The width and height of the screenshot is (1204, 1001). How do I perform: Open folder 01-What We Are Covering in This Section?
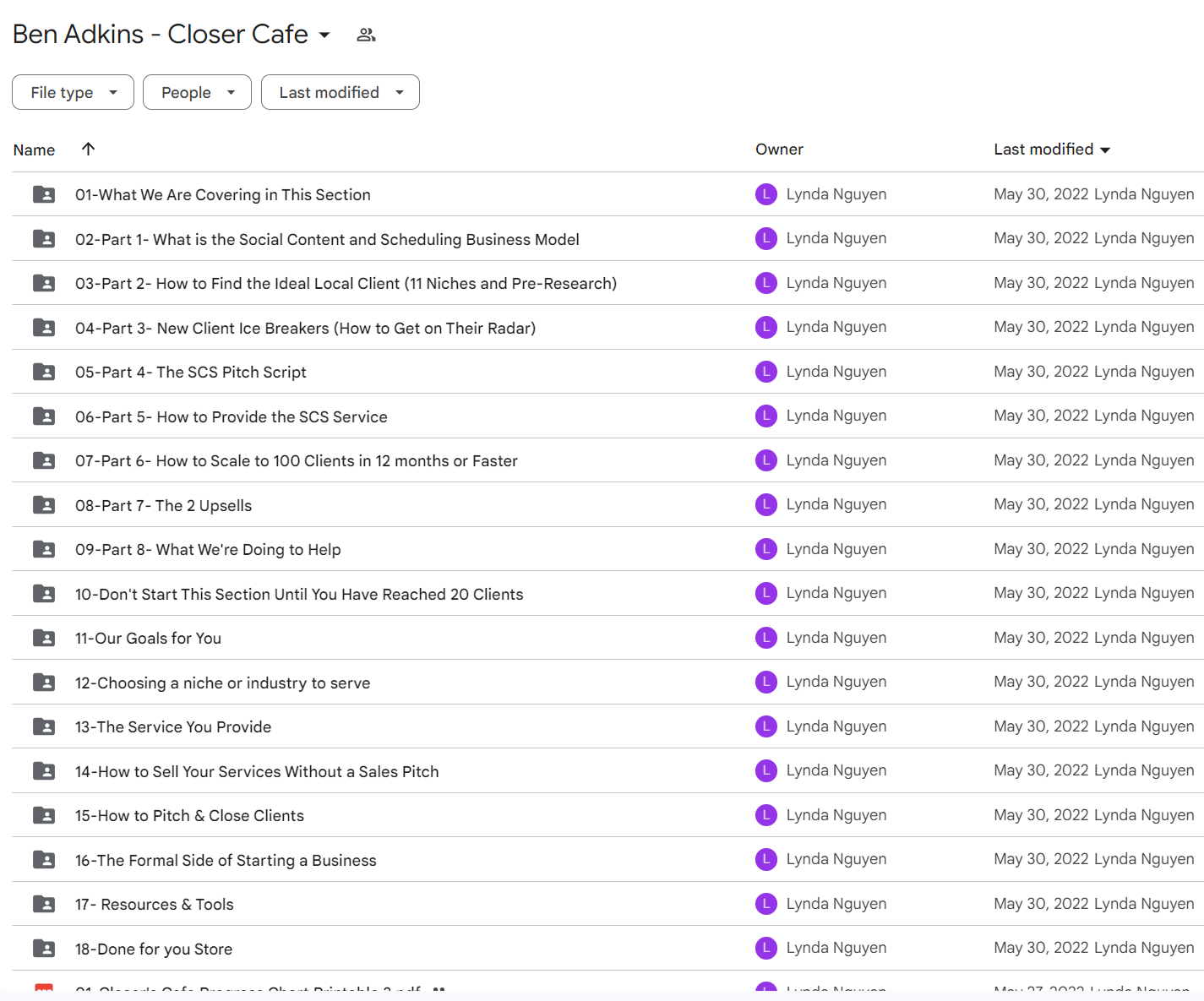[223, 195]
